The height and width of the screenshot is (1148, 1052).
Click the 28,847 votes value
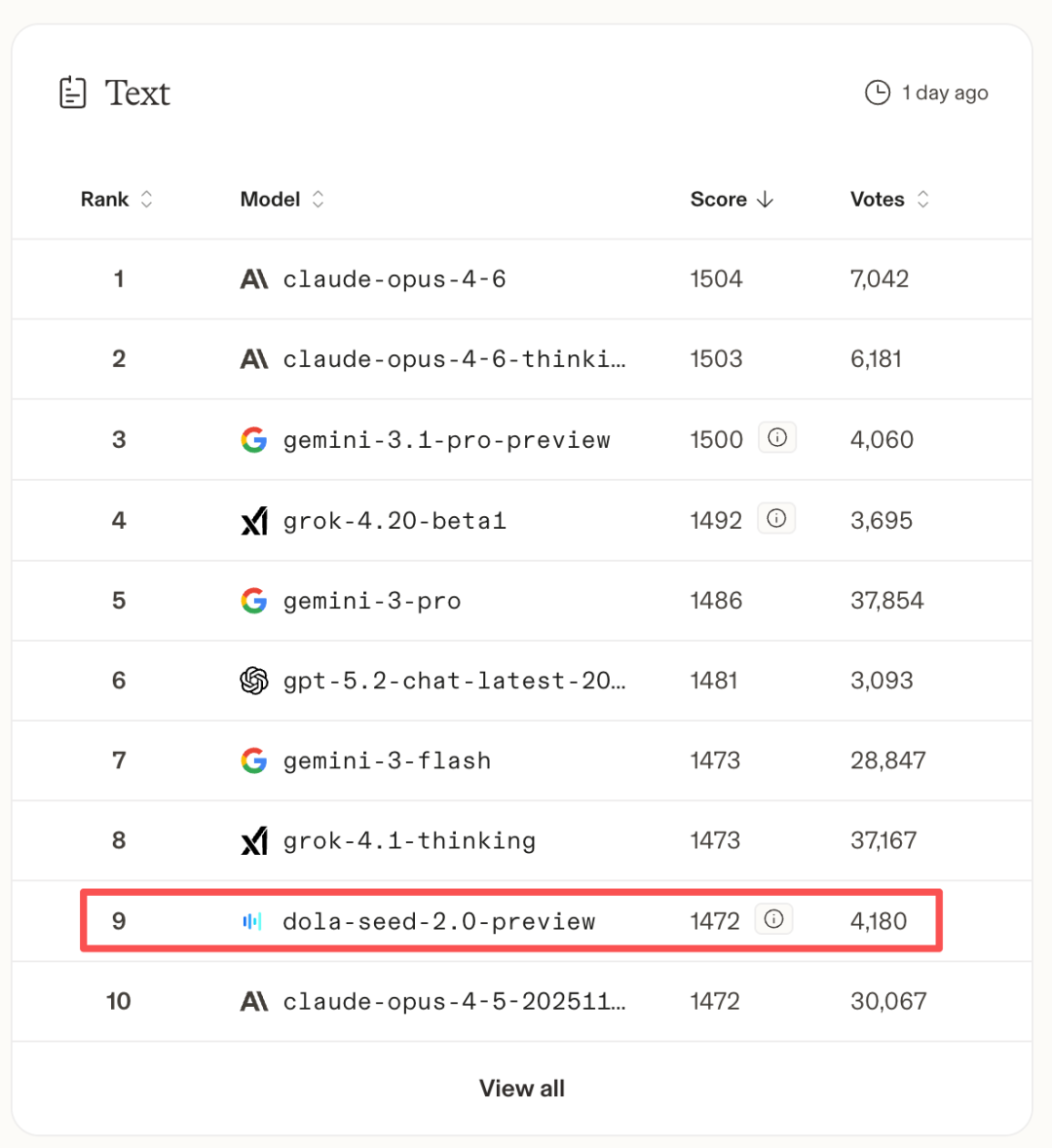click(x=888, y=760)
